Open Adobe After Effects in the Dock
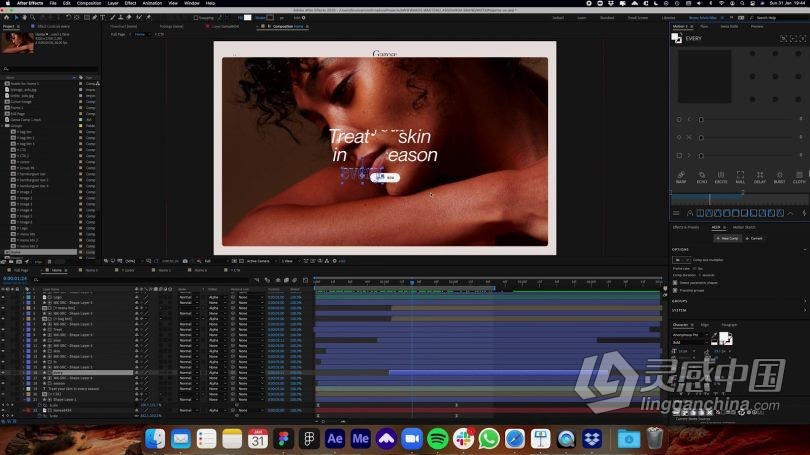 click(x=335, y=438)
